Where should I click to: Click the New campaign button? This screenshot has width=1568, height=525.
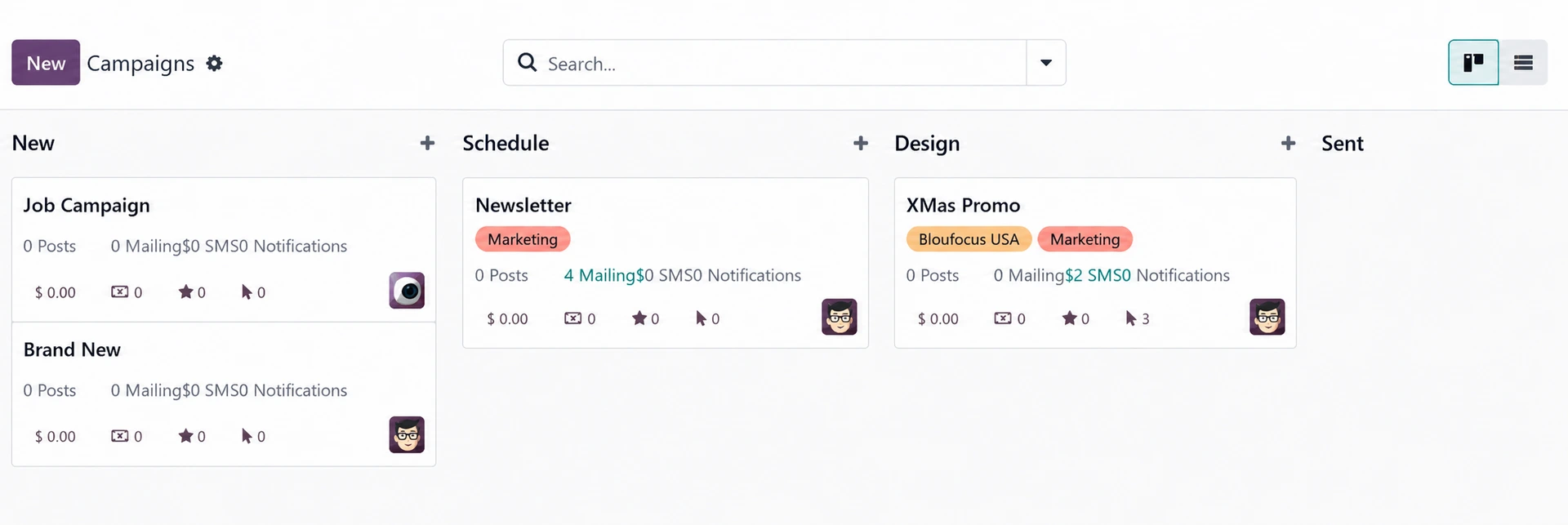coord(46,63)
